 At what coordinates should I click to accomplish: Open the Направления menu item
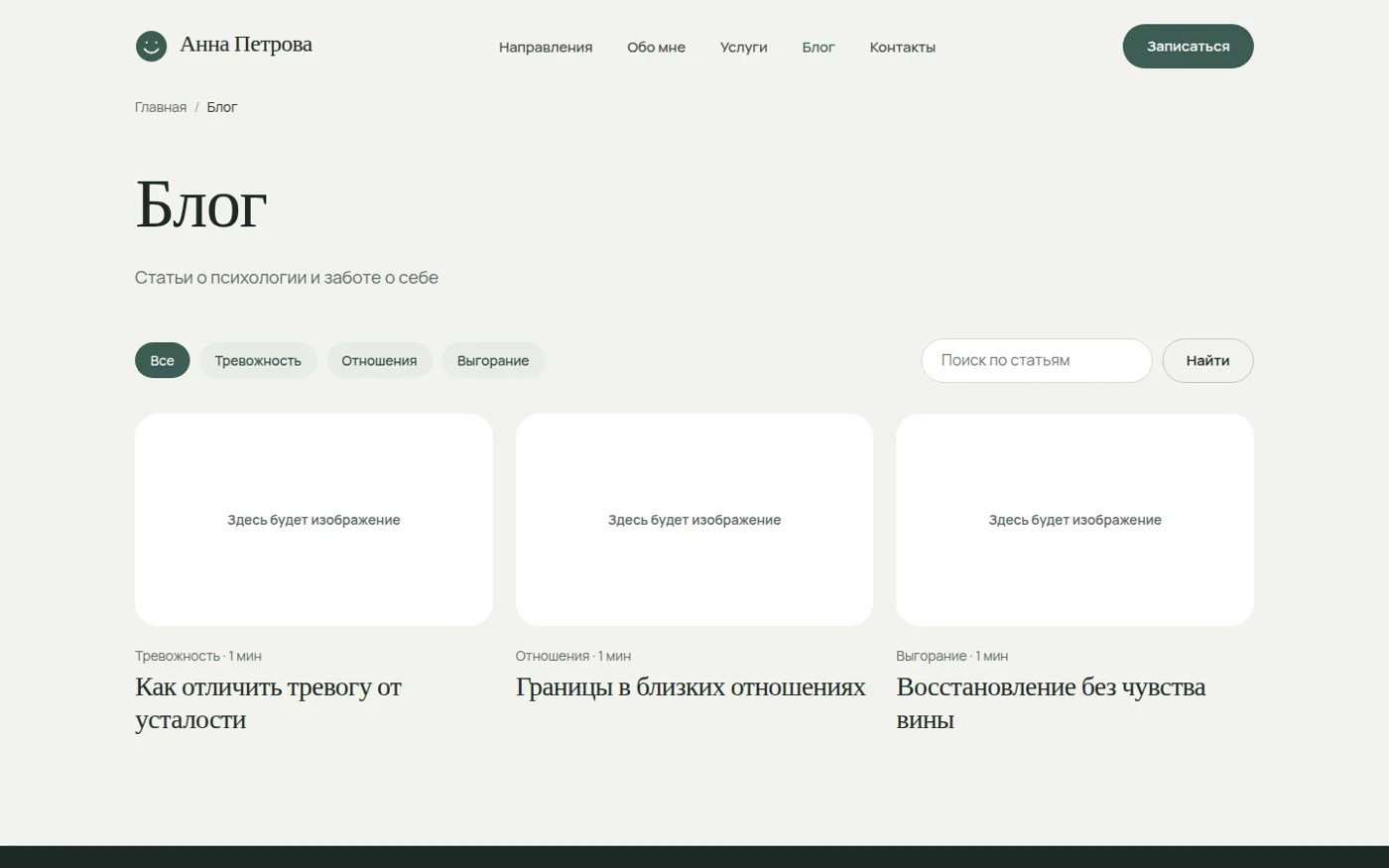point(546,48)
